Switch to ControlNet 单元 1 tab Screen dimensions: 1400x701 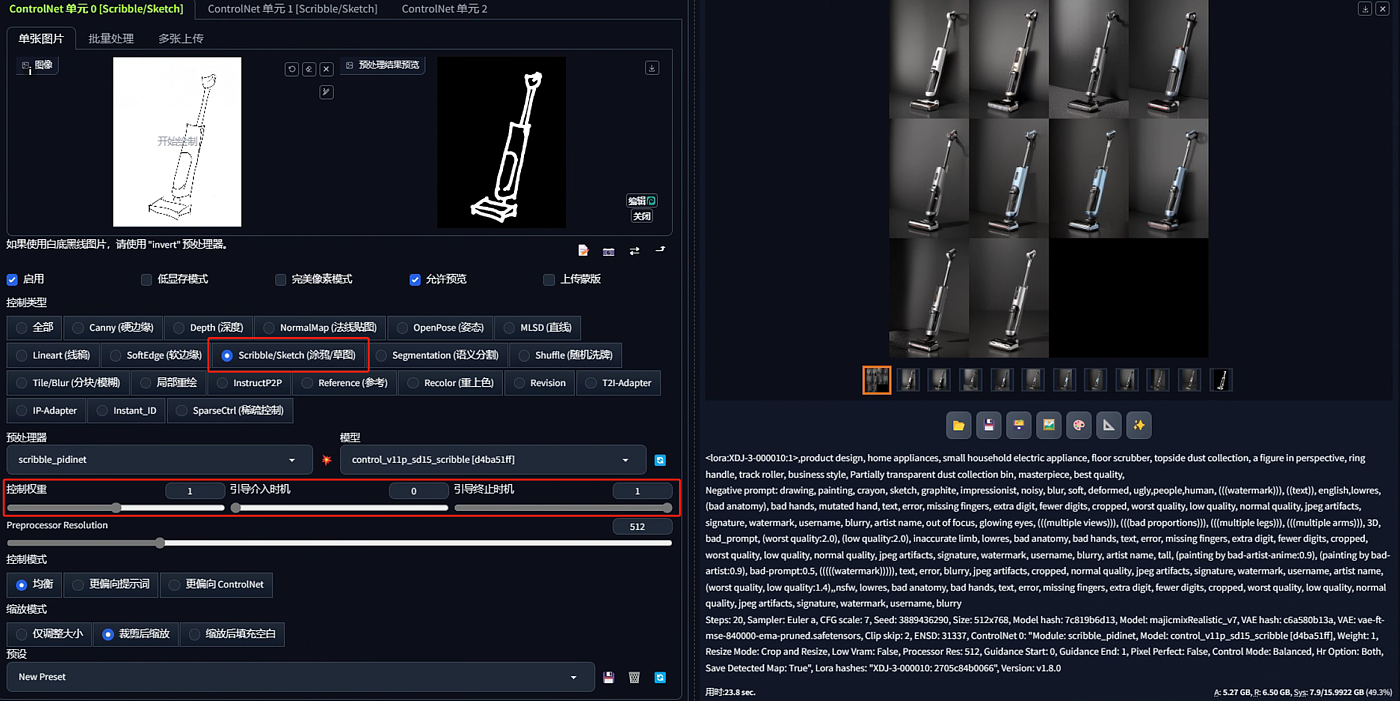[292, 9]
